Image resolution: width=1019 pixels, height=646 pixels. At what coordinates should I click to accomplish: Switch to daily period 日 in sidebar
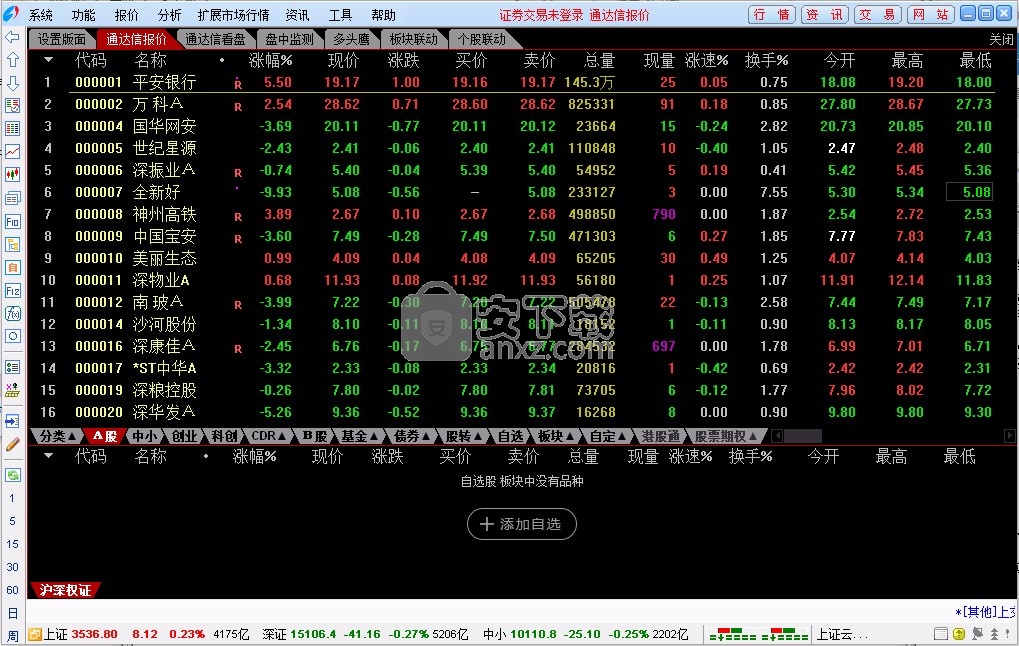coord(12,613)
